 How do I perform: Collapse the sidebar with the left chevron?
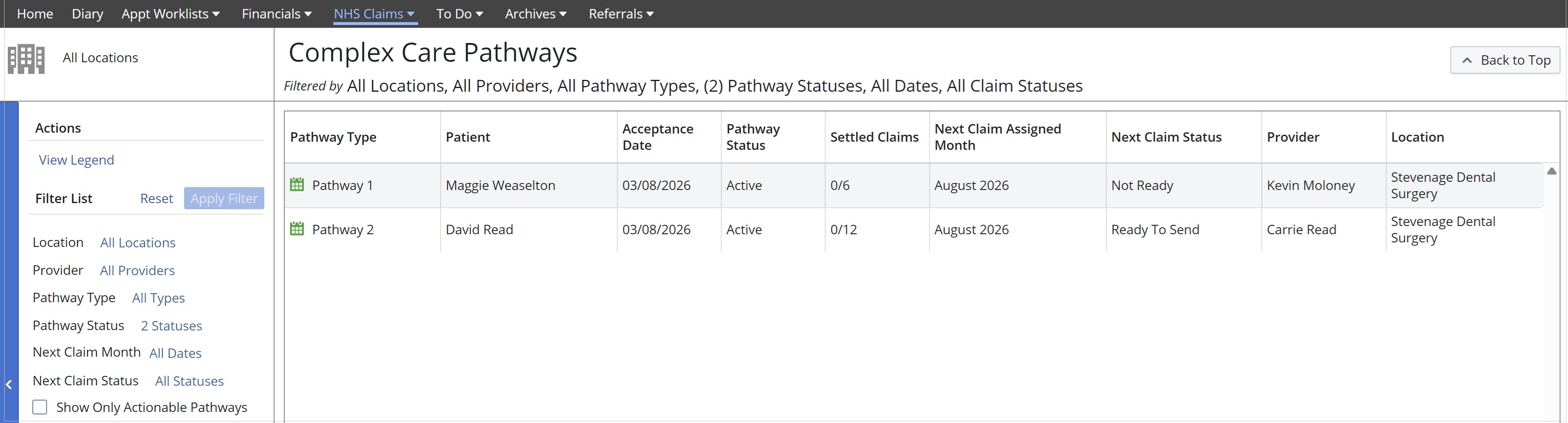9,385
